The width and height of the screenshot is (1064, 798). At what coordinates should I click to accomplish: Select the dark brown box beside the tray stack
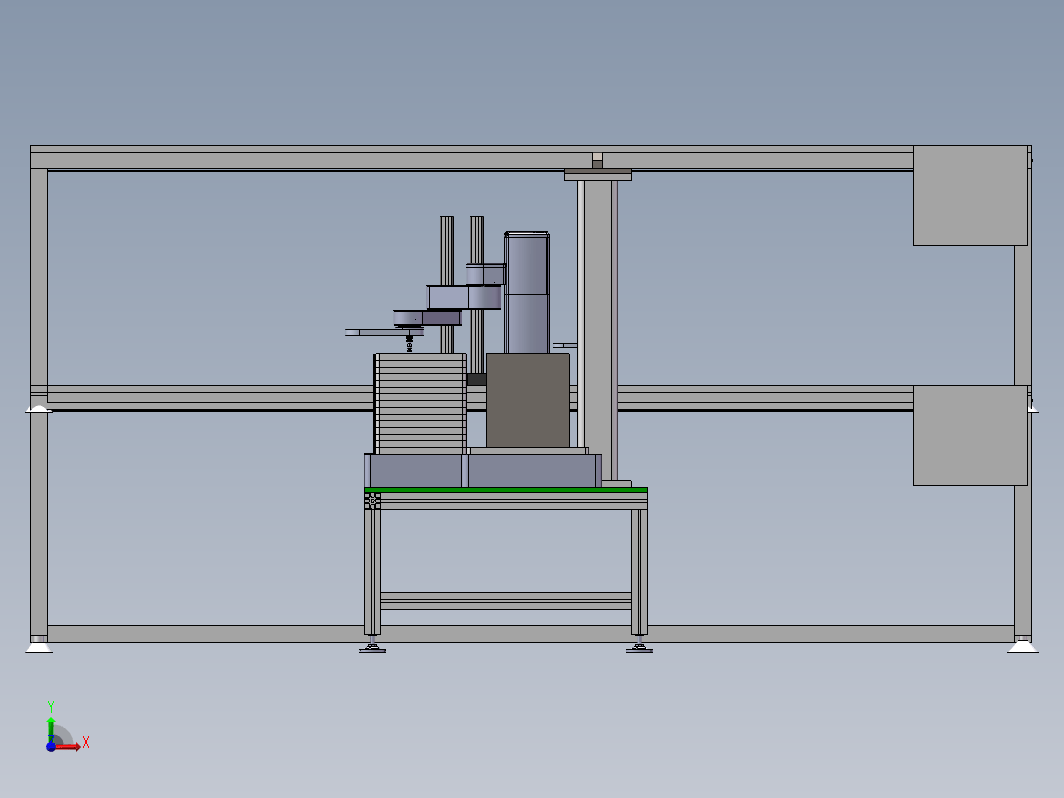click(528, 400)
